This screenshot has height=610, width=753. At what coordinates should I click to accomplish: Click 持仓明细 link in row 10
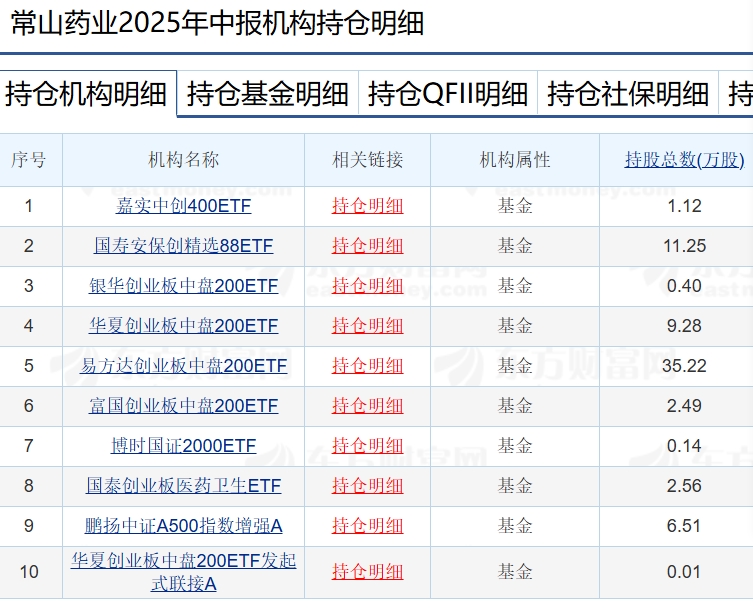tap(367, 572)
